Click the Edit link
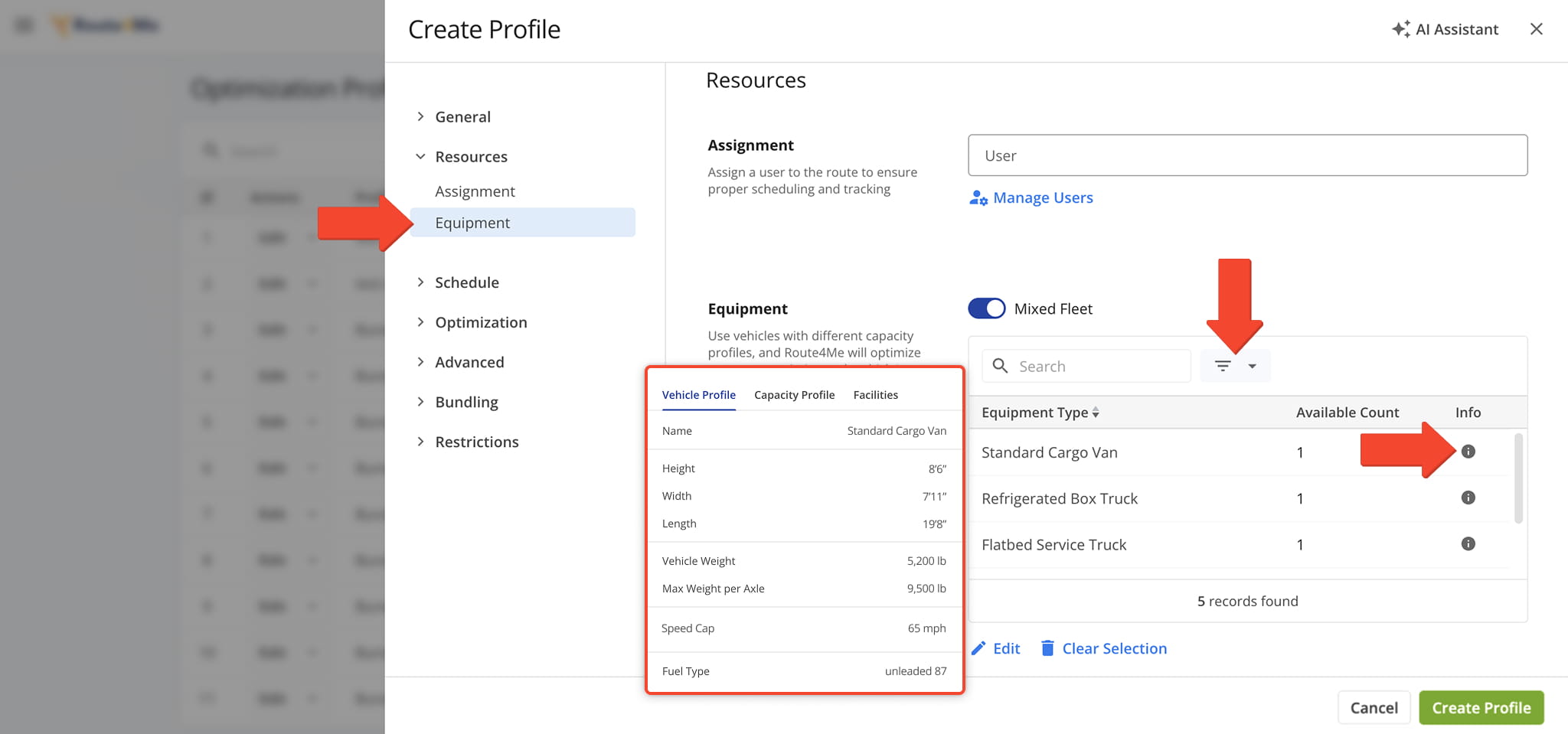This screenshot has height=734, width=1568. [1006, 649]
